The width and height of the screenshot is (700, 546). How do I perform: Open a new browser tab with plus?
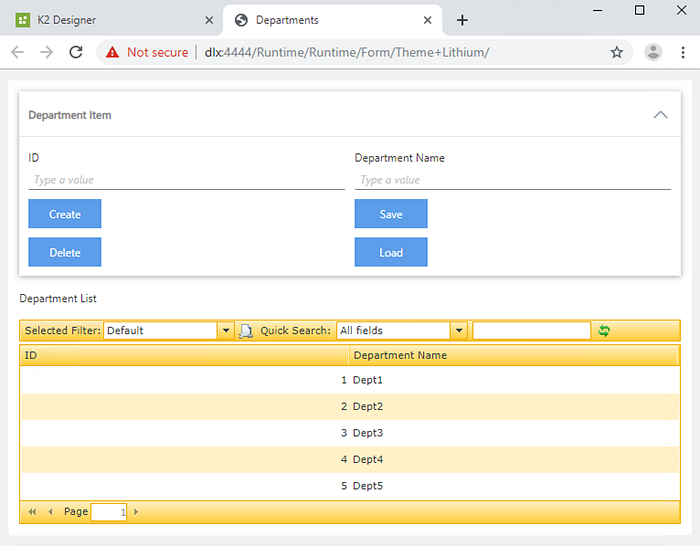point(462,20)
